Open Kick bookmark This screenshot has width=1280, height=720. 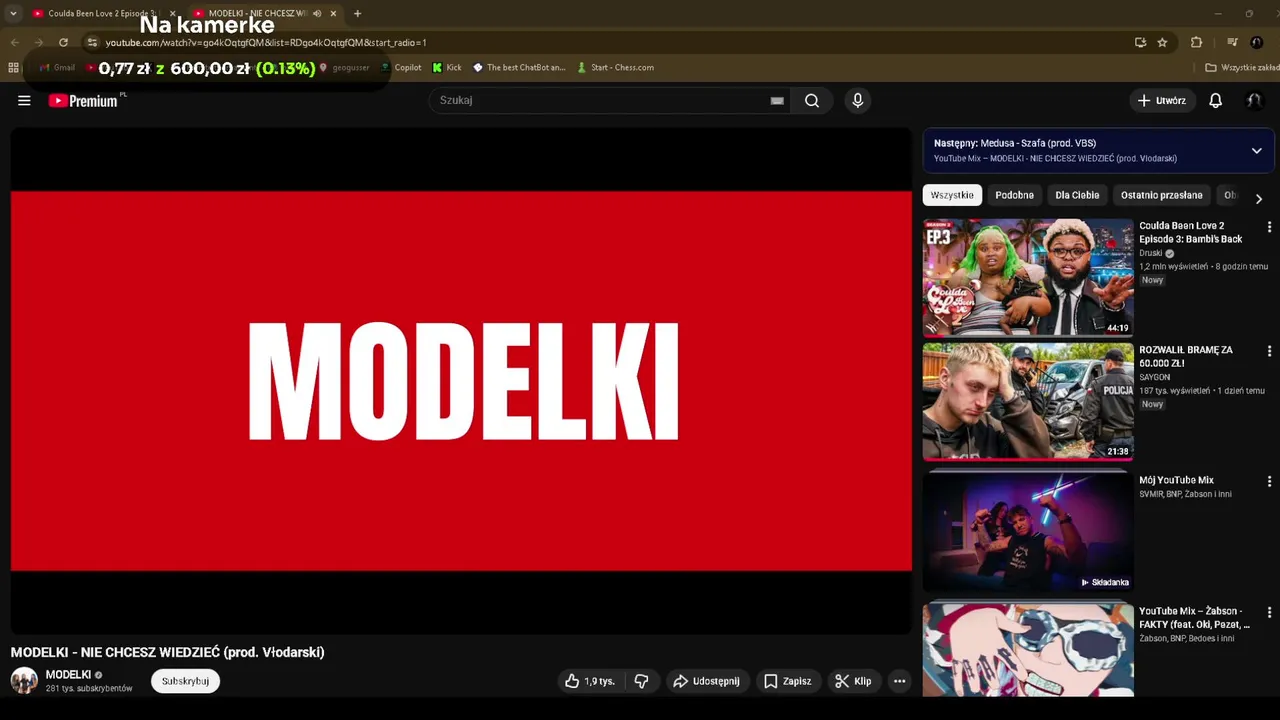[447, 68]
